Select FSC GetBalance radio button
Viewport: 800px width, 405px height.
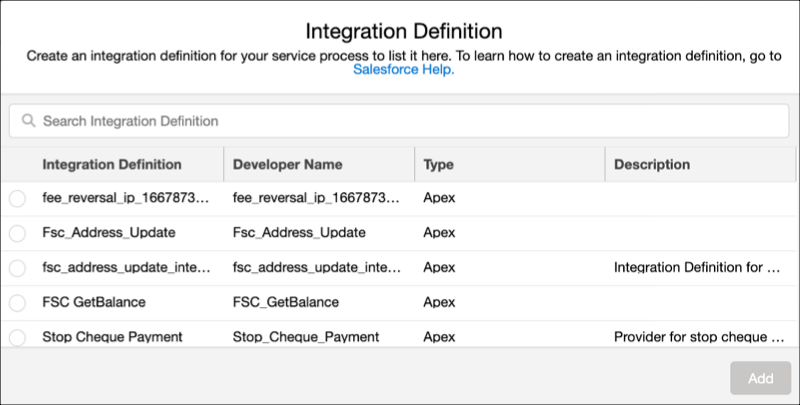tap(17, 302)
